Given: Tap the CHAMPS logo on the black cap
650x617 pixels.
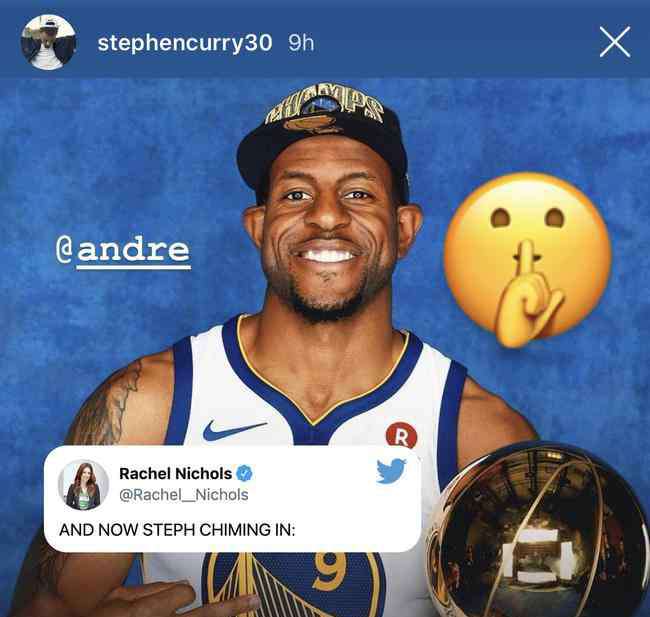Looking at the screenshot, I should (323, 106).
